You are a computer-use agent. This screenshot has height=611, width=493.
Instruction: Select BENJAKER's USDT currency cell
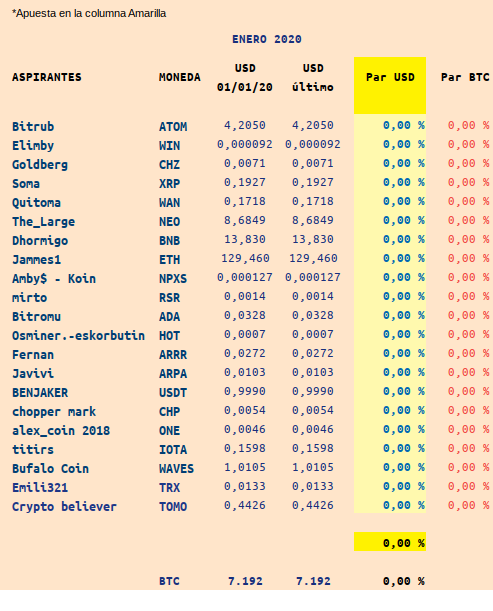pyautogui.click(x=173, y=392)
